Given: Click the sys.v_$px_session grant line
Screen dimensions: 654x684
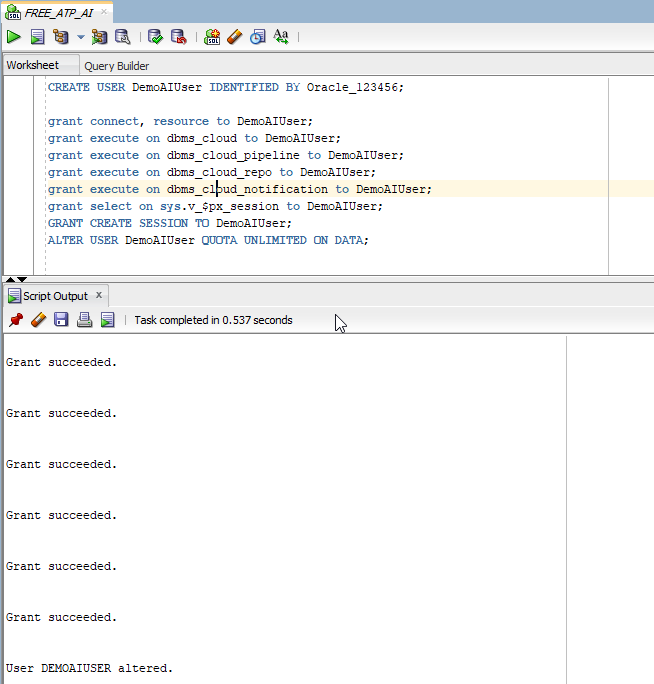Looking at the screenshot, I should [x=215, y=206].
